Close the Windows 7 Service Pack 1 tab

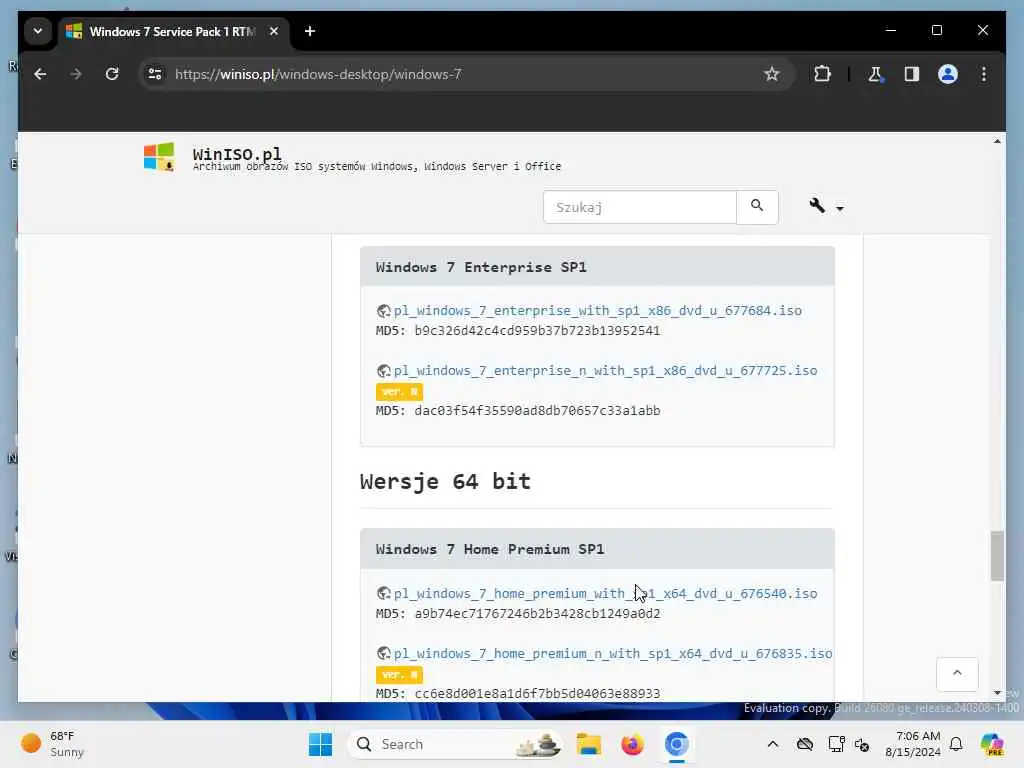coord(274,31)
